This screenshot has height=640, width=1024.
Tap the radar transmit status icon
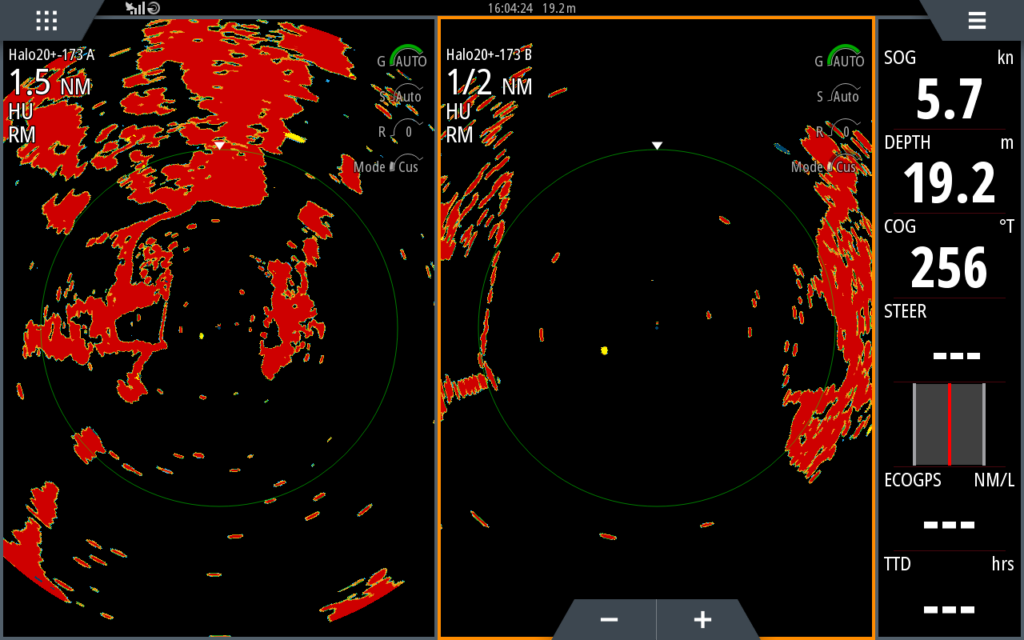pyautogui.click(x=154, y=8)
